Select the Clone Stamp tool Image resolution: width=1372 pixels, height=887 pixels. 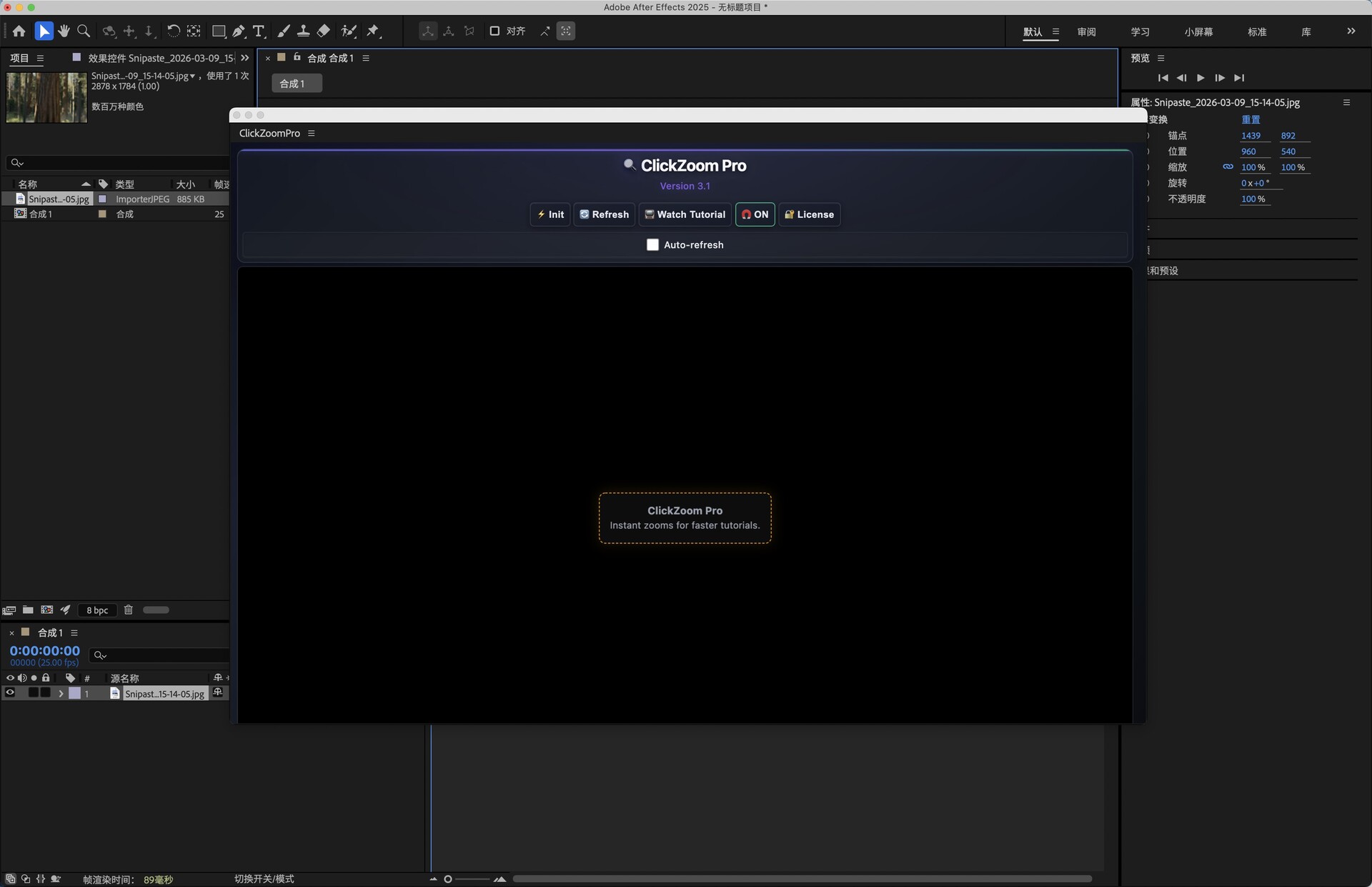[x=303, y=31]
